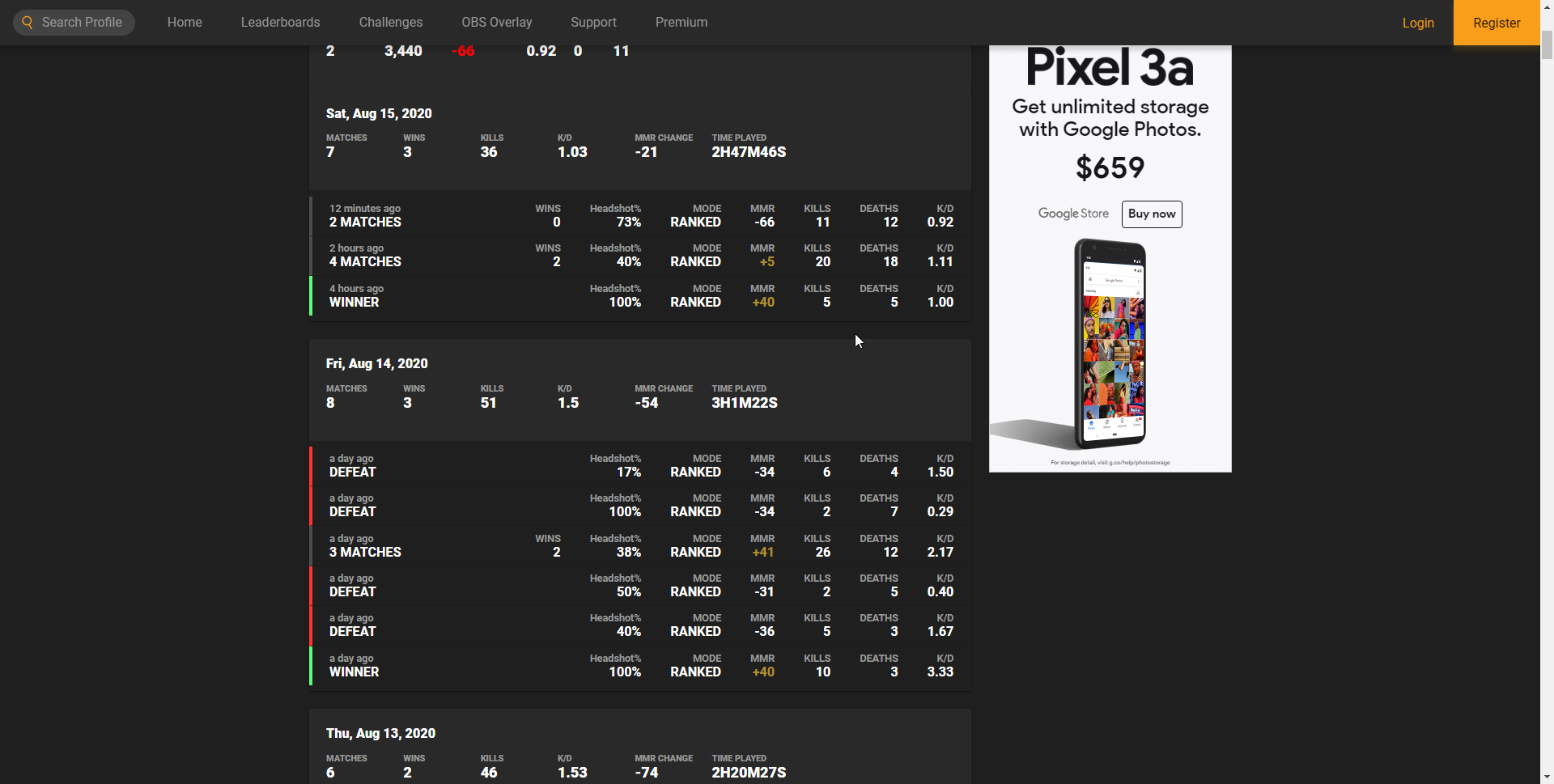Click the scrollbar down arrow
1554x784 pixels.
click(1547, 778)
